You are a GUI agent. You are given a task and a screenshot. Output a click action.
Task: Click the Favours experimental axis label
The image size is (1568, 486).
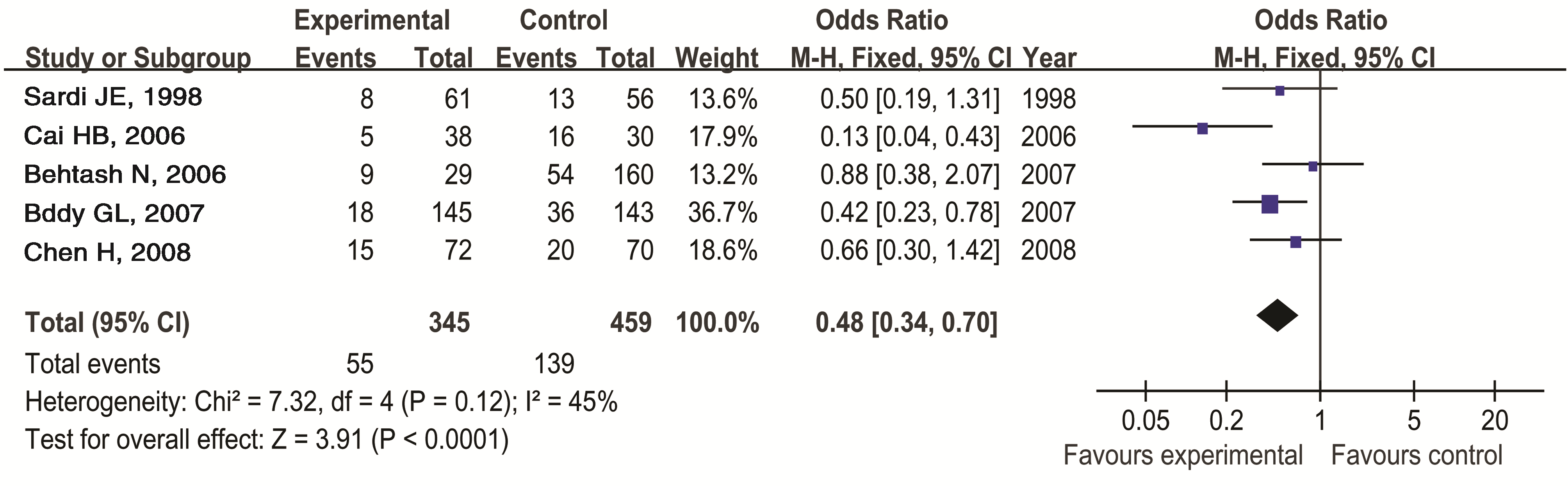1183,455
